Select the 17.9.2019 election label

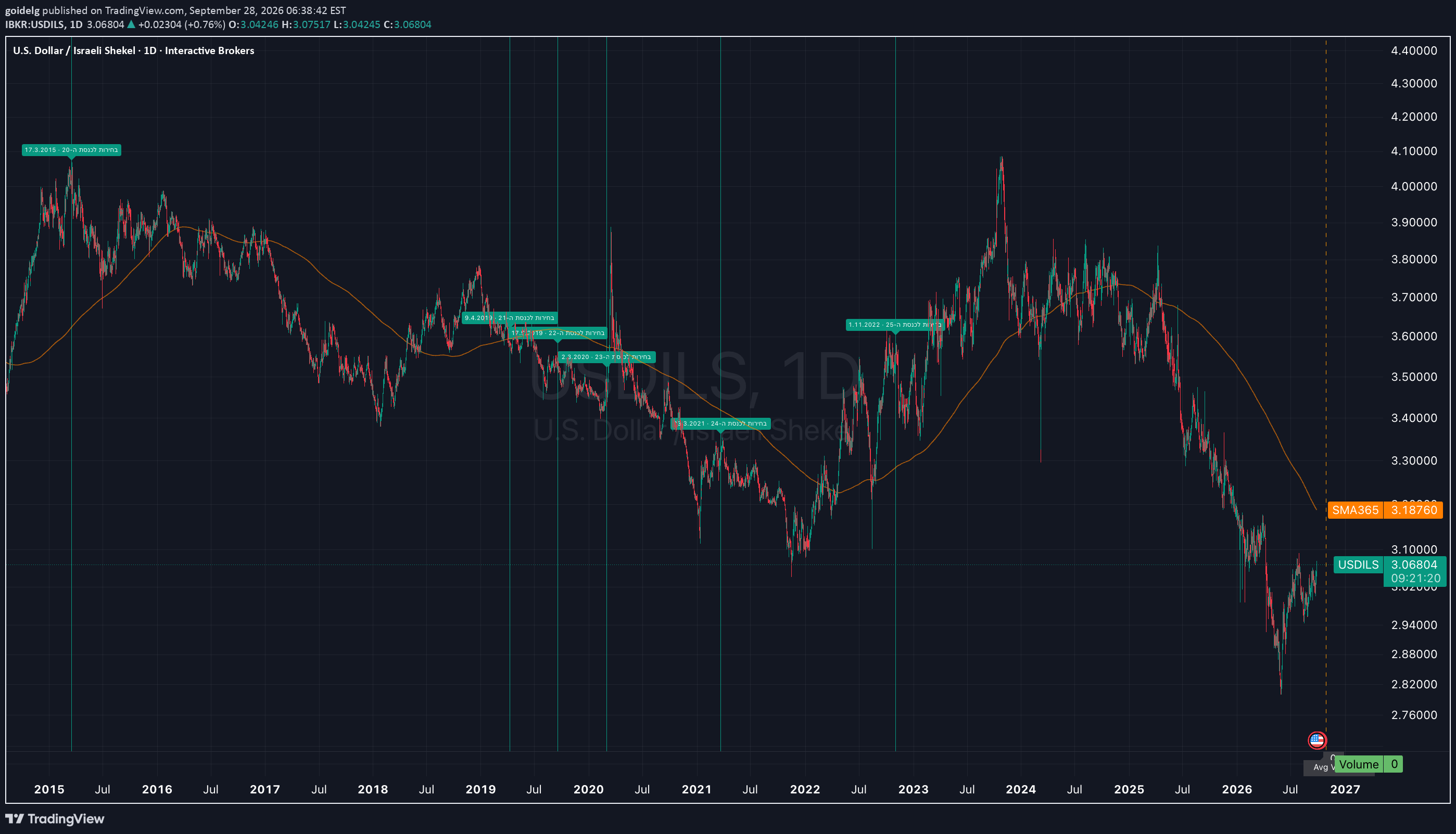(558, 333)
